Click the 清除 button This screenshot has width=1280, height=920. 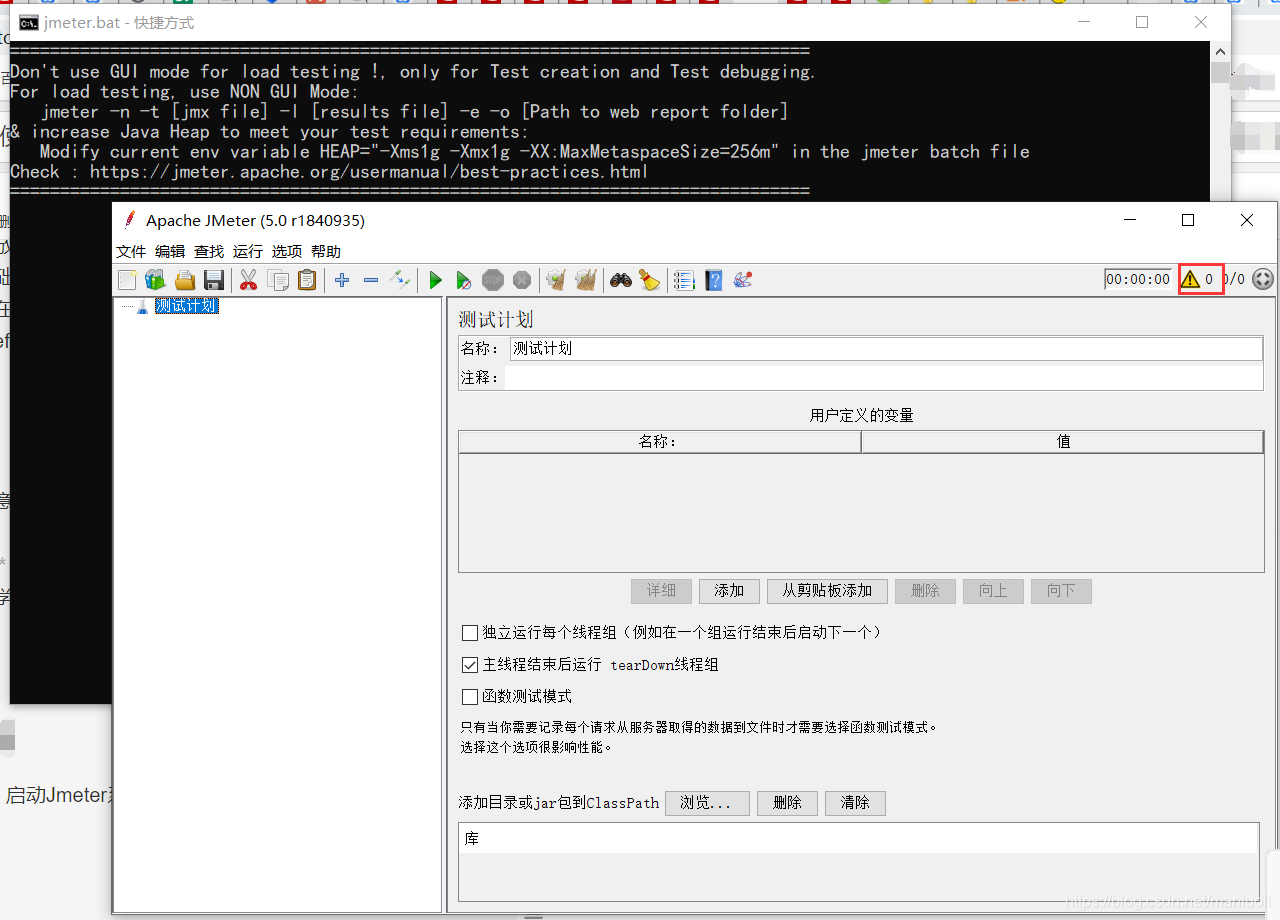point(855,803)
